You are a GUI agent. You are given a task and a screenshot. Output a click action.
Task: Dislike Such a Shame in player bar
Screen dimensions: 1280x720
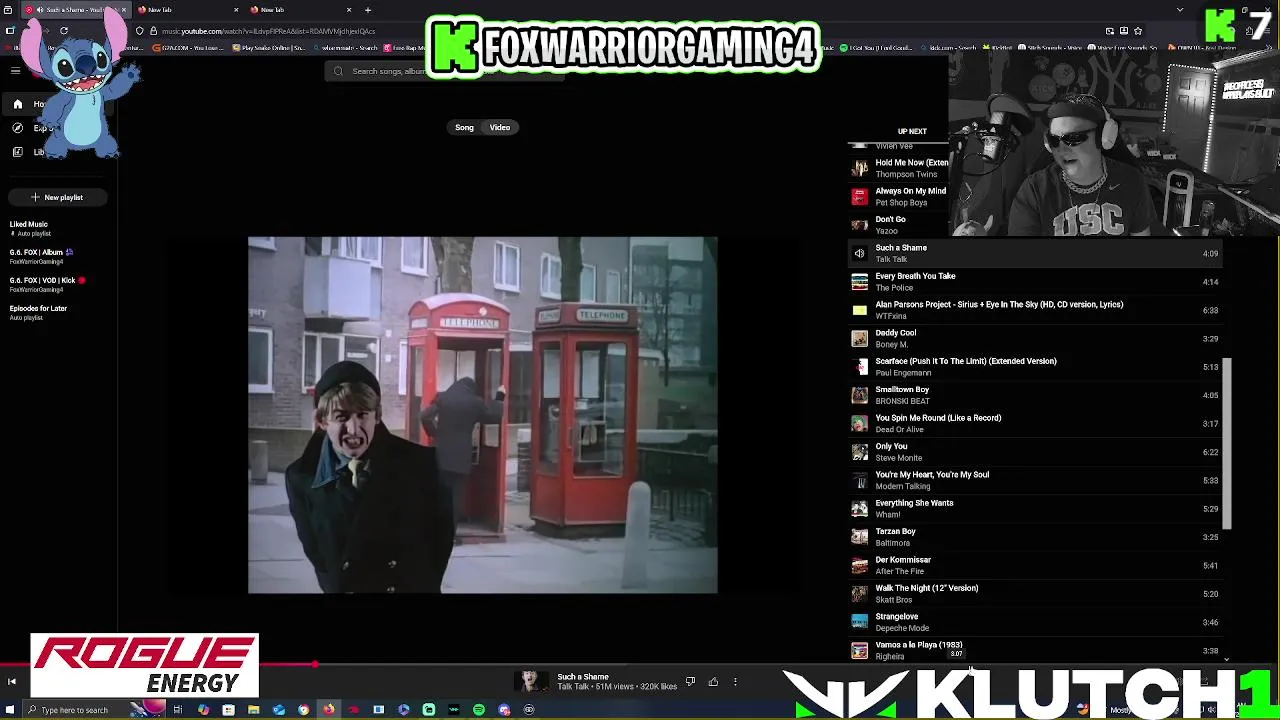coord(690,682)
